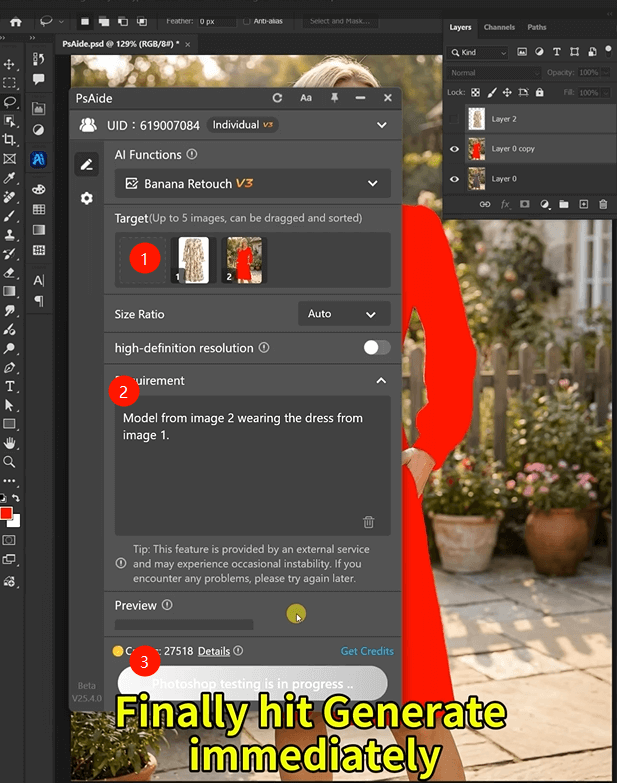Clear requirement text with trash icon

click(368, 522)
